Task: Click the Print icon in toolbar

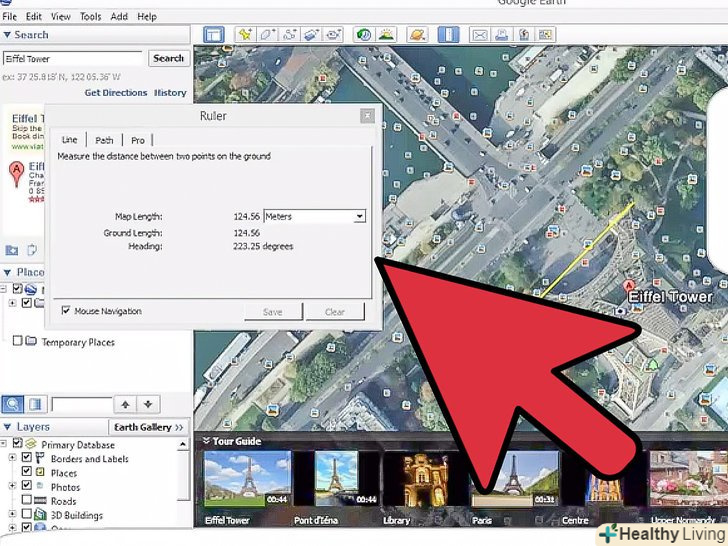Action: click(x=501, y=35)
